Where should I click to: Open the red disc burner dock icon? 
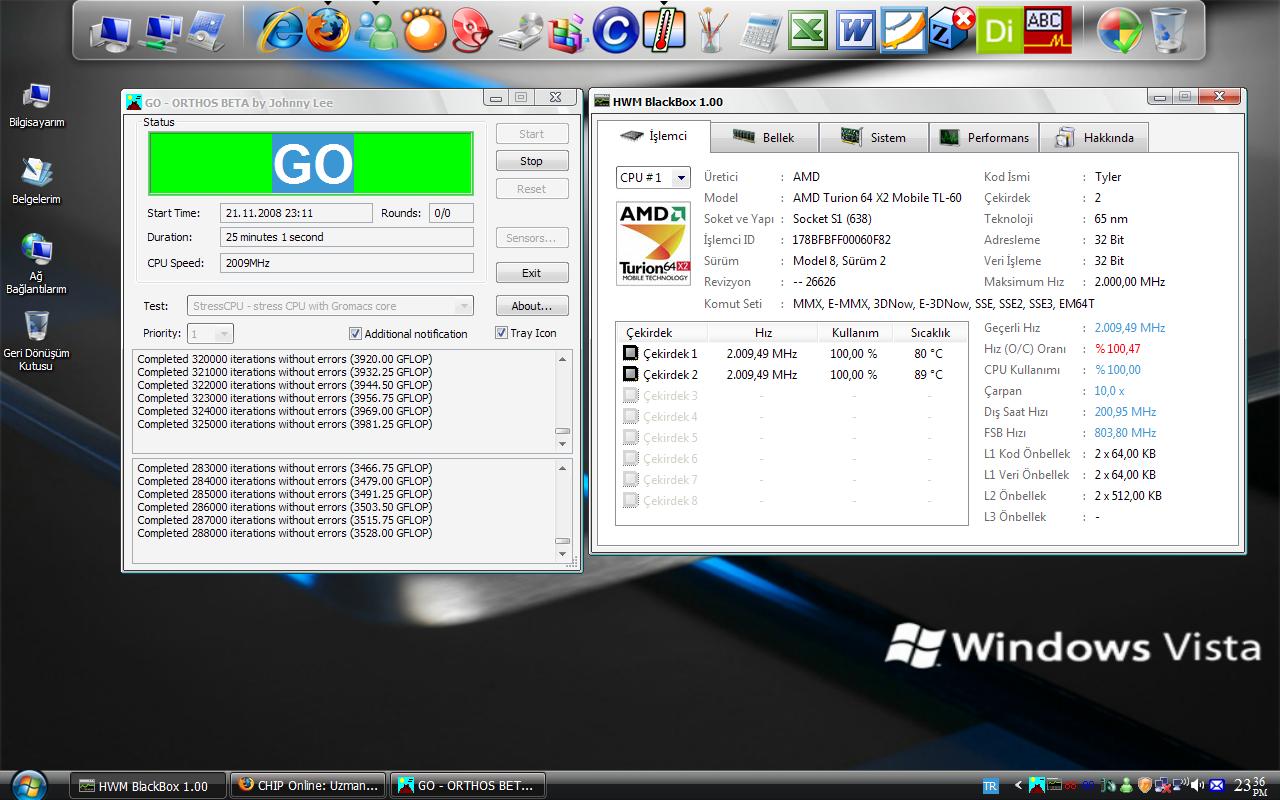point(471,30)
